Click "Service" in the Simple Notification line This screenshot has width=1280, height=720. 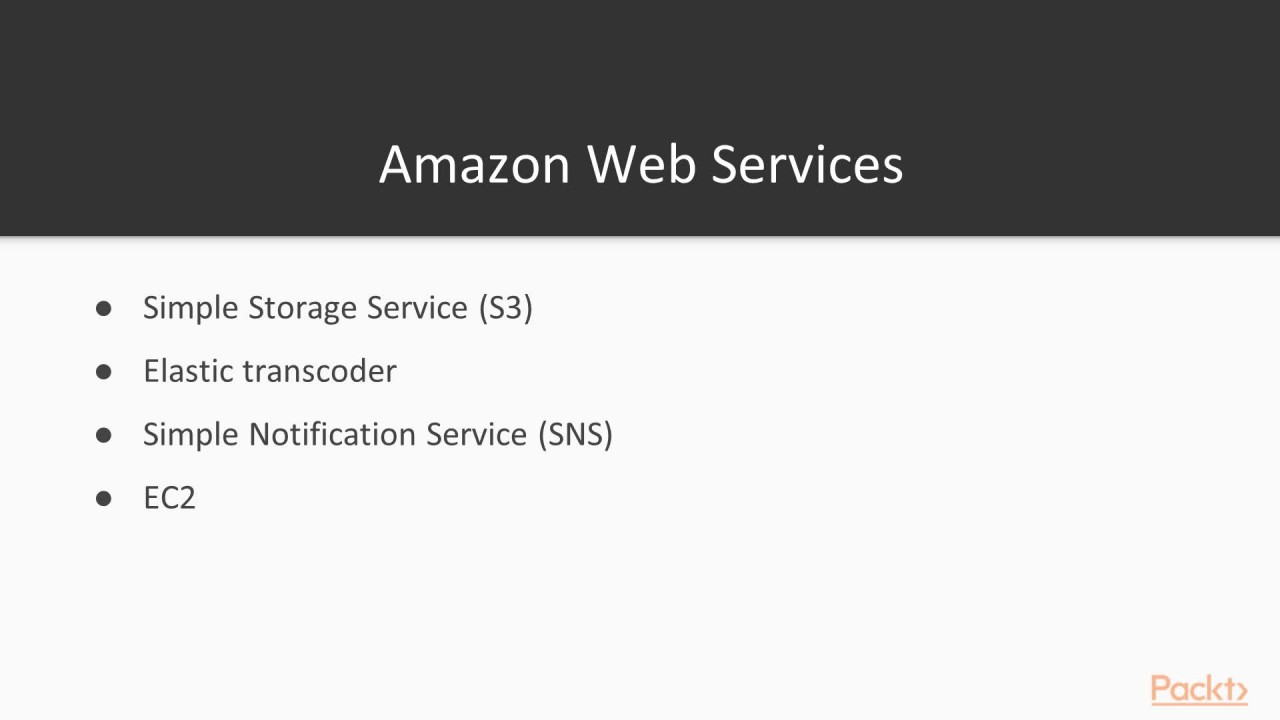(x=476, y=434)
